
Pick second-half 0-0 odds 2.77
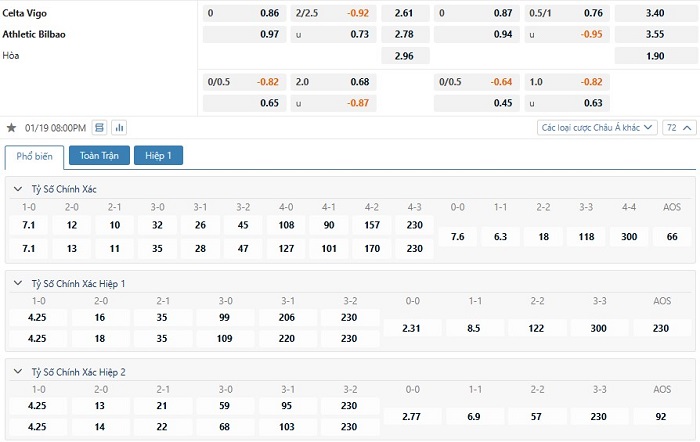coord(411,417)
